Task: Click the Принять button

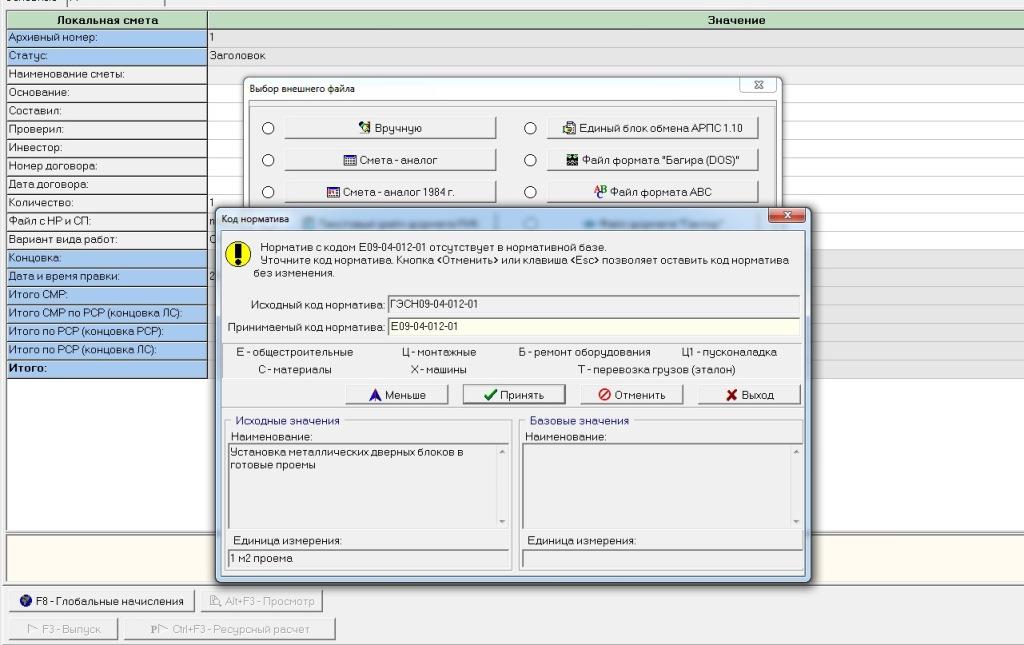Action: point(514,395)
